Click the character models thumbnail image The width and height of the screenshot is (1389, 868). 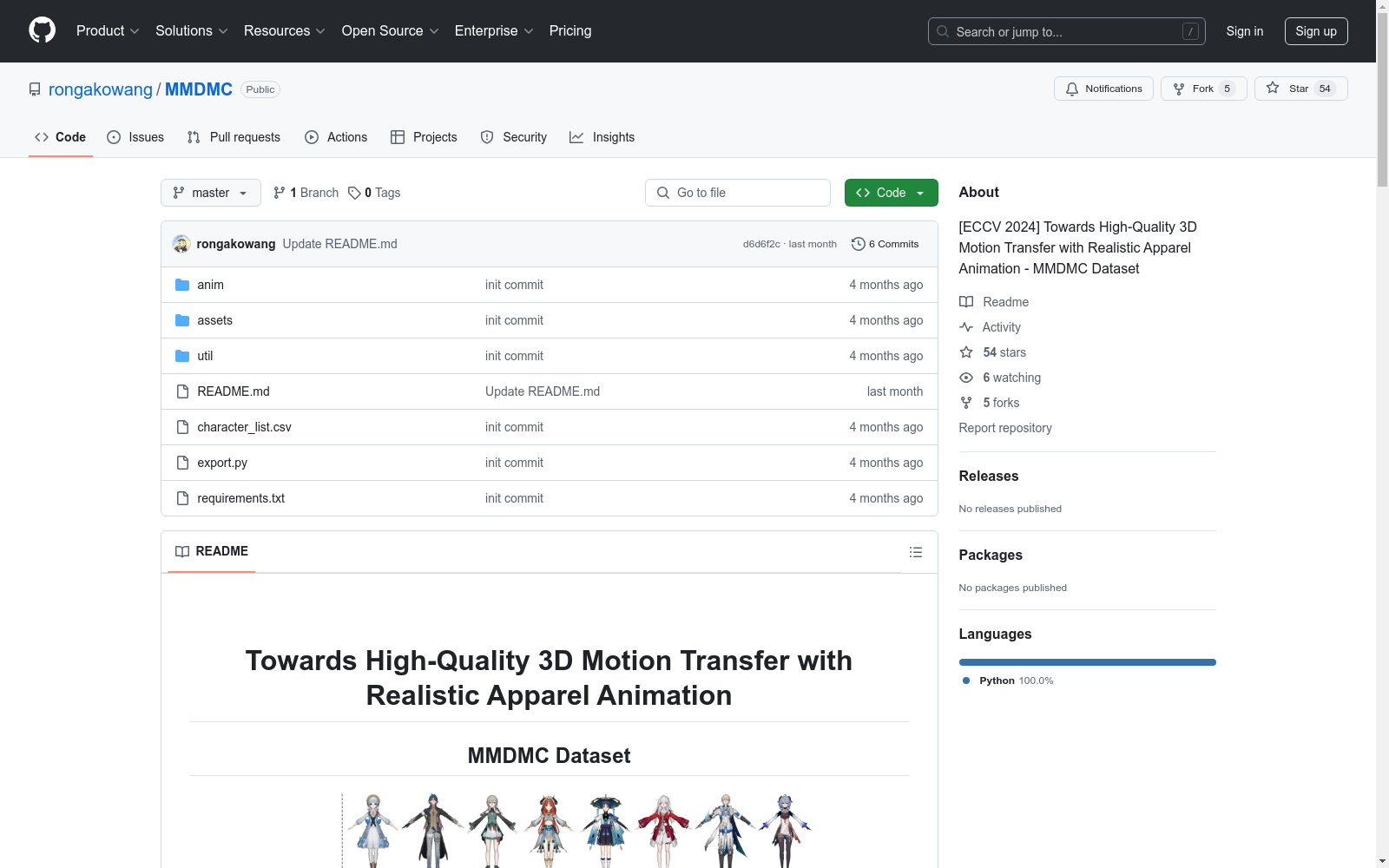[x=576, y=831]
